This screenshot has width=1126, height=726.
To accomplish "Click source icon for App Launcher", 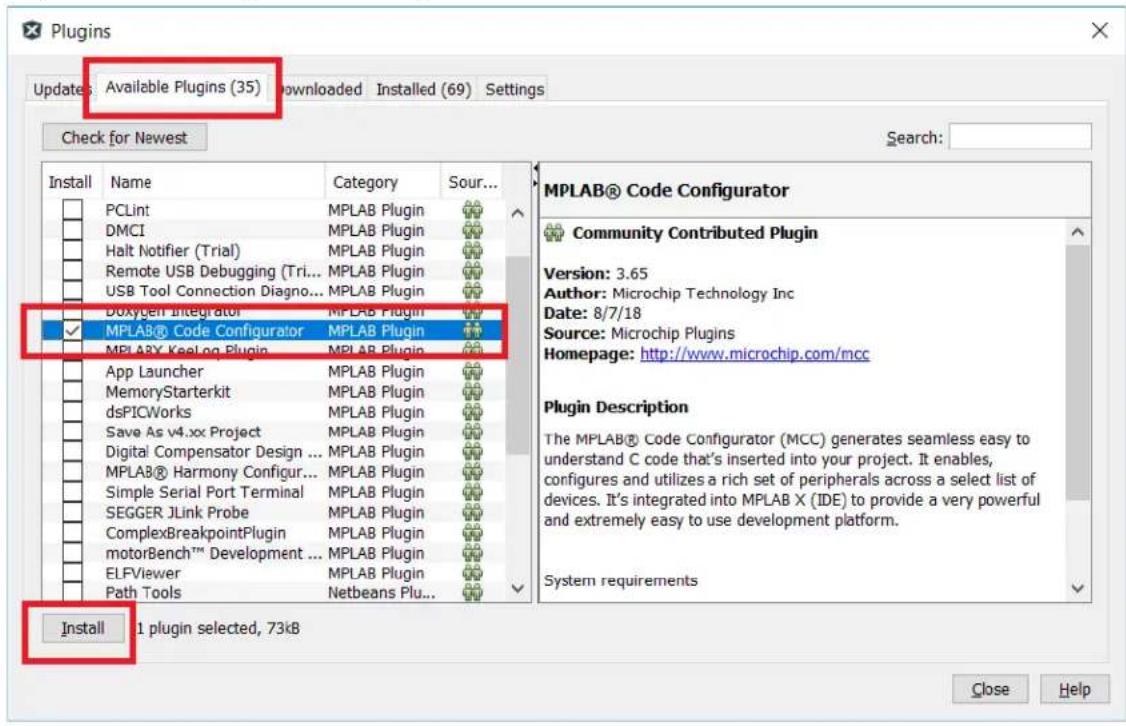I will (473, 371).
